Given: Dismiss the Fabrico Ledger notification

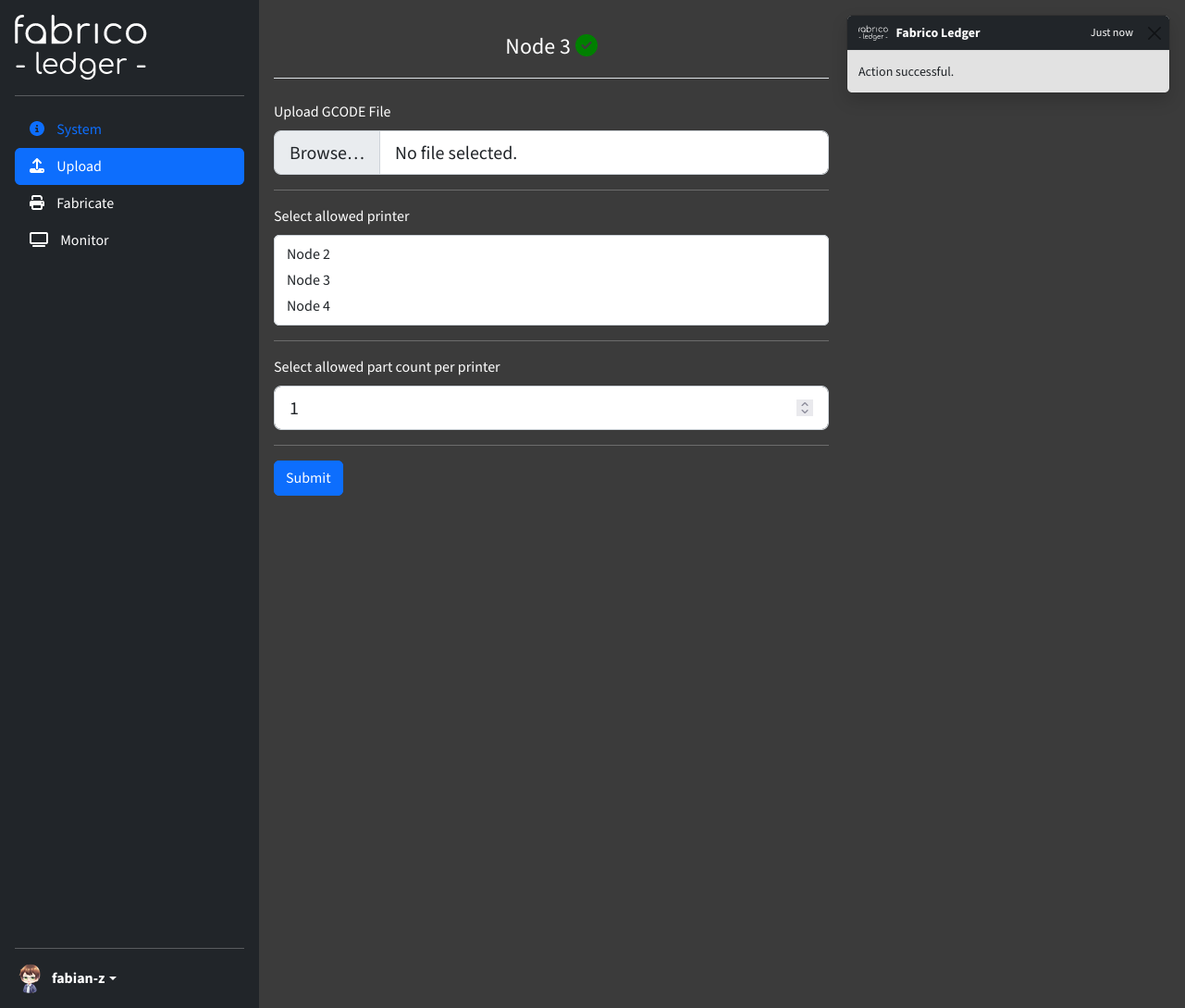Looking at the screenshot, I should tap(1154, 33).
